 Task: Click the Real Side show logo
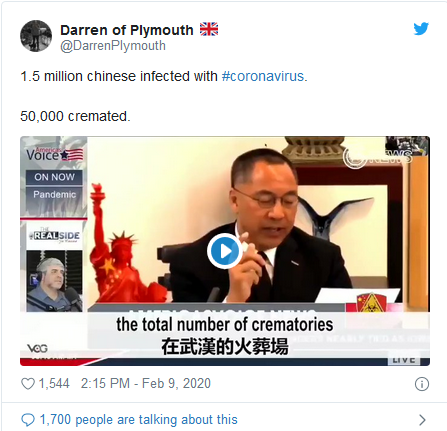point(55,236)
